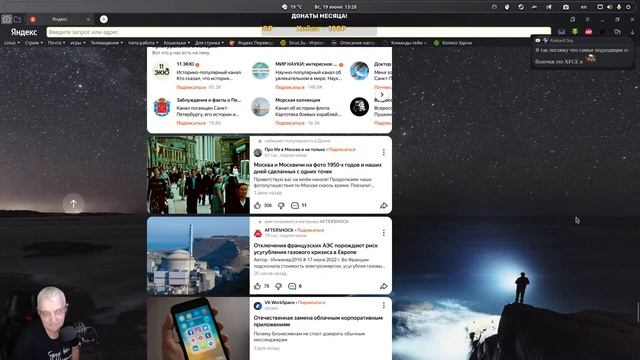Subscribe to Заблуждения и факты о Петербурге channel
The height and width of the screenshot is (360, 640).
[x=191, y=123]
